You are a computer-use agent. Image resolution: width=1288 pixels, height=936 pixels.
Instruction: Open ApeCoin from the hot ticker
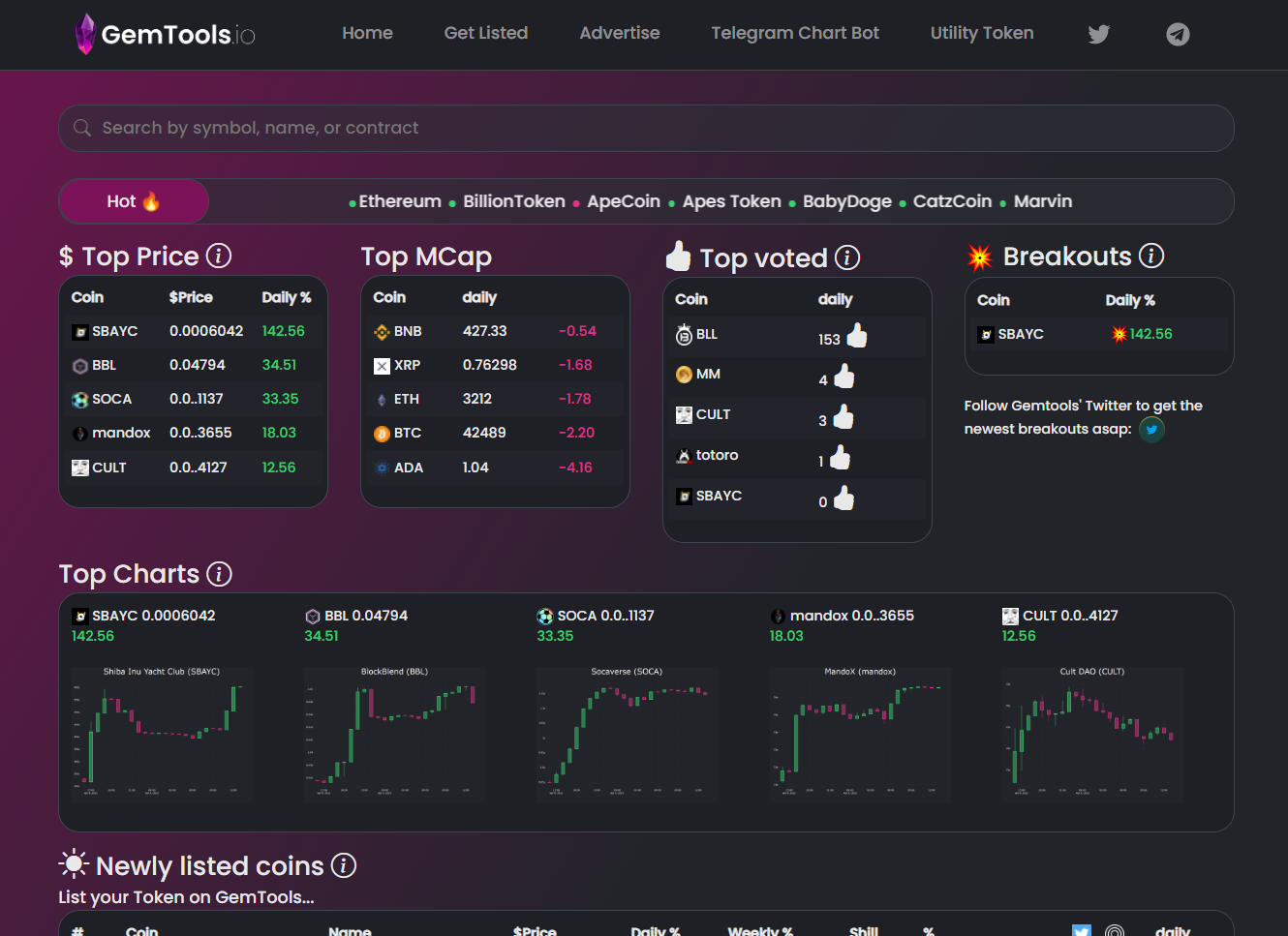click(623, 201)
